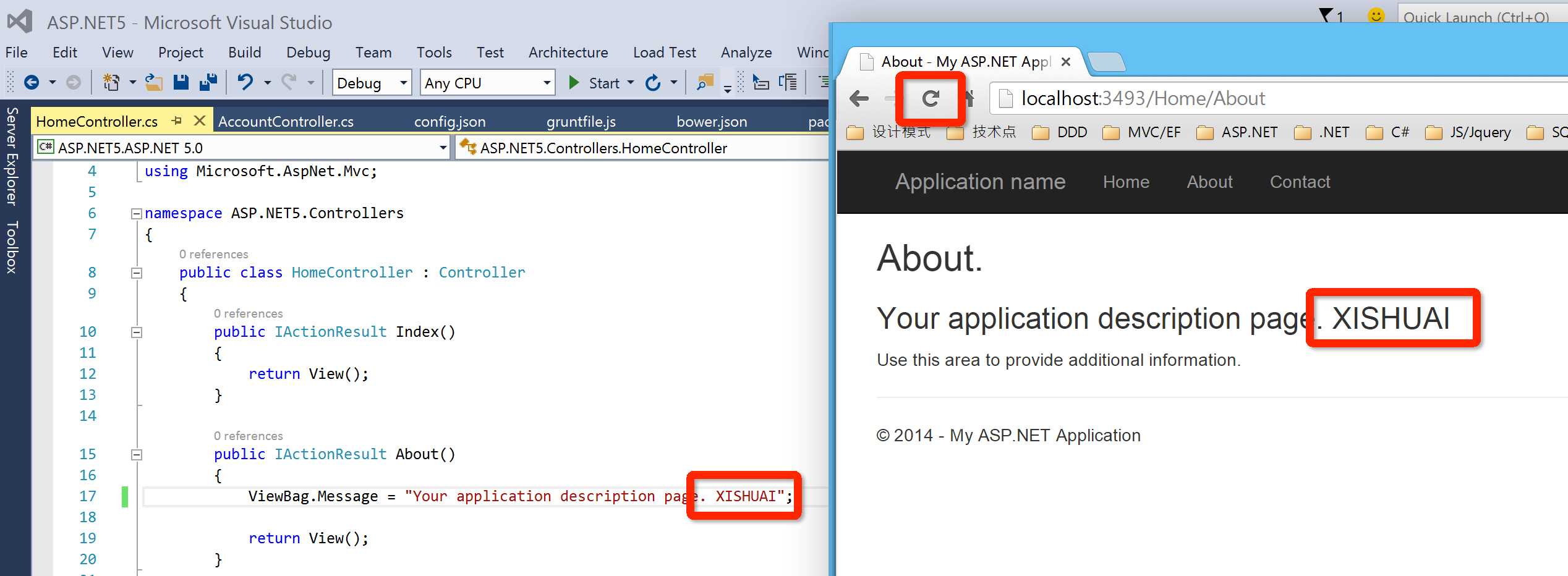Open a new Chrome tab
This screenshot has width=1568, height=576.
[1107, 62]
